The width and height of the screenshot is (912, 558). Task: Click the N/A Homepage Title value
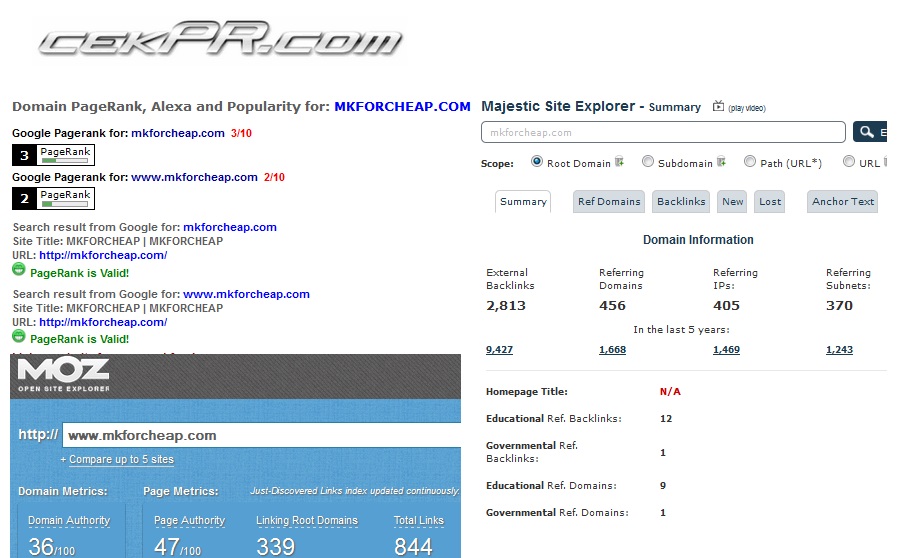[x=670, y=392]
